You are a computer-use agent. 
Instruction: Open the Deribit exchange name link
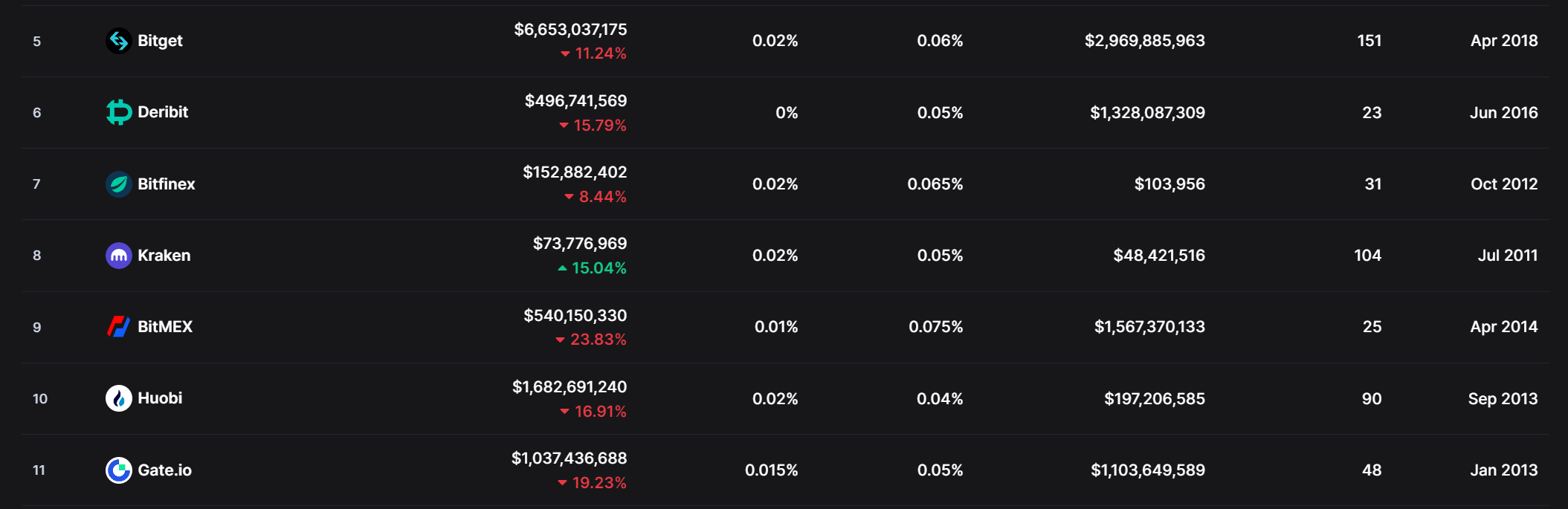tap(163, 112)
